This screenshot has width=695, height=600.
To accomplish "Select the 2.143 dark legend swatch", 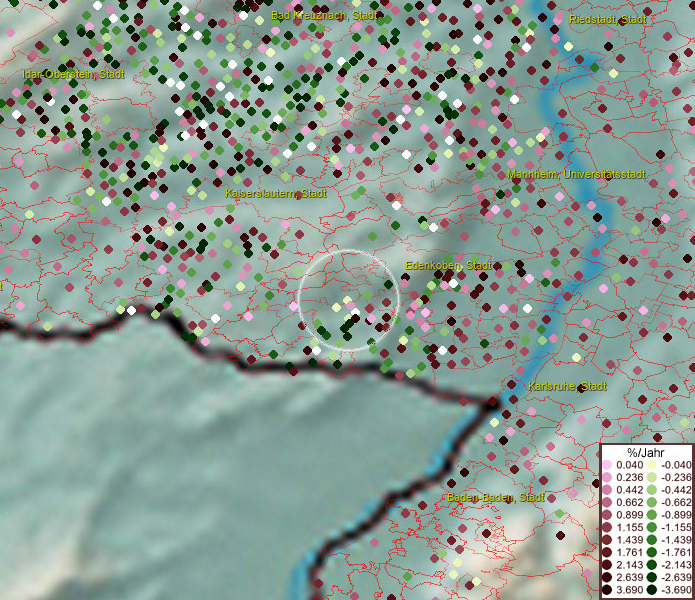I will [607, 565].
